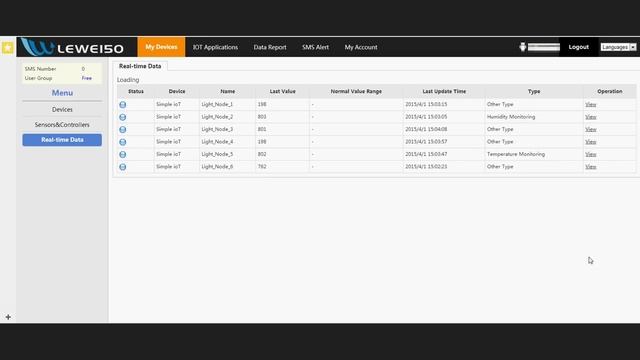Open the My Devices tab
640x360 pixels.
(161, 47)
